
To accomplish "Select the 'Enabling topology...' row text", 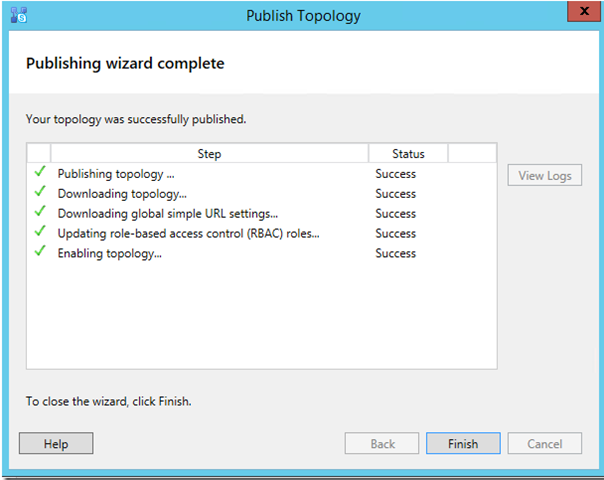I will click(x=109, y=253).
